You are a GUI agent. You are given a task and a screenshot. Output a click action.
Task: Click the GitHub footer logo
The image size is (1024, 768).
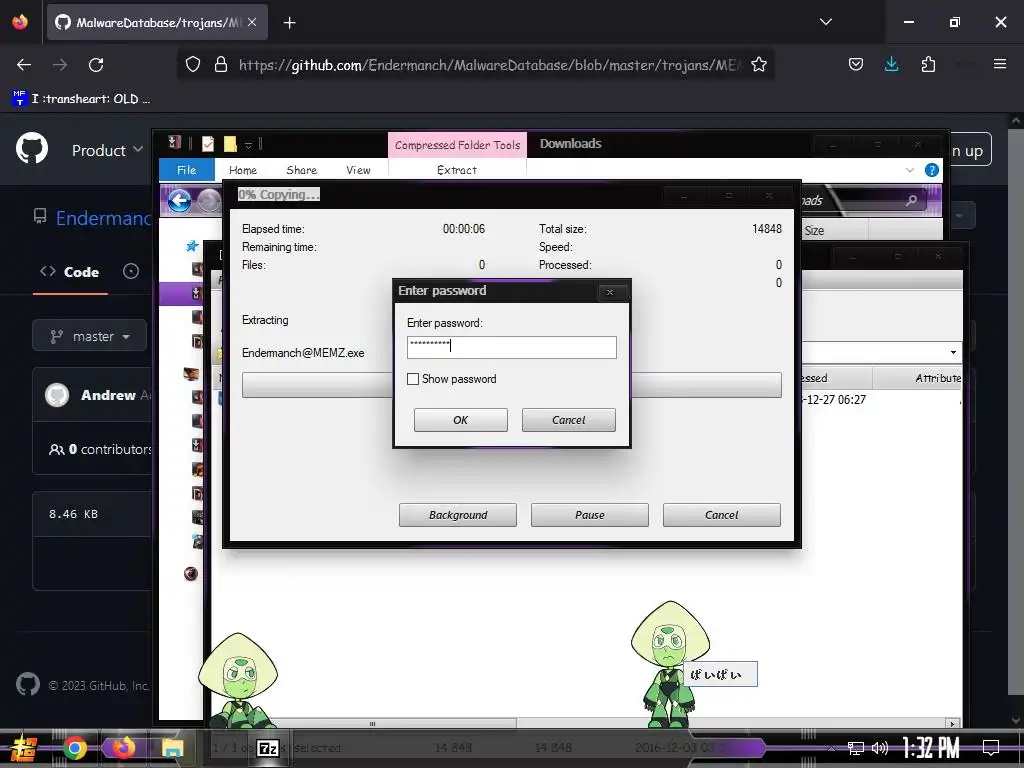(x=27, y=684)
